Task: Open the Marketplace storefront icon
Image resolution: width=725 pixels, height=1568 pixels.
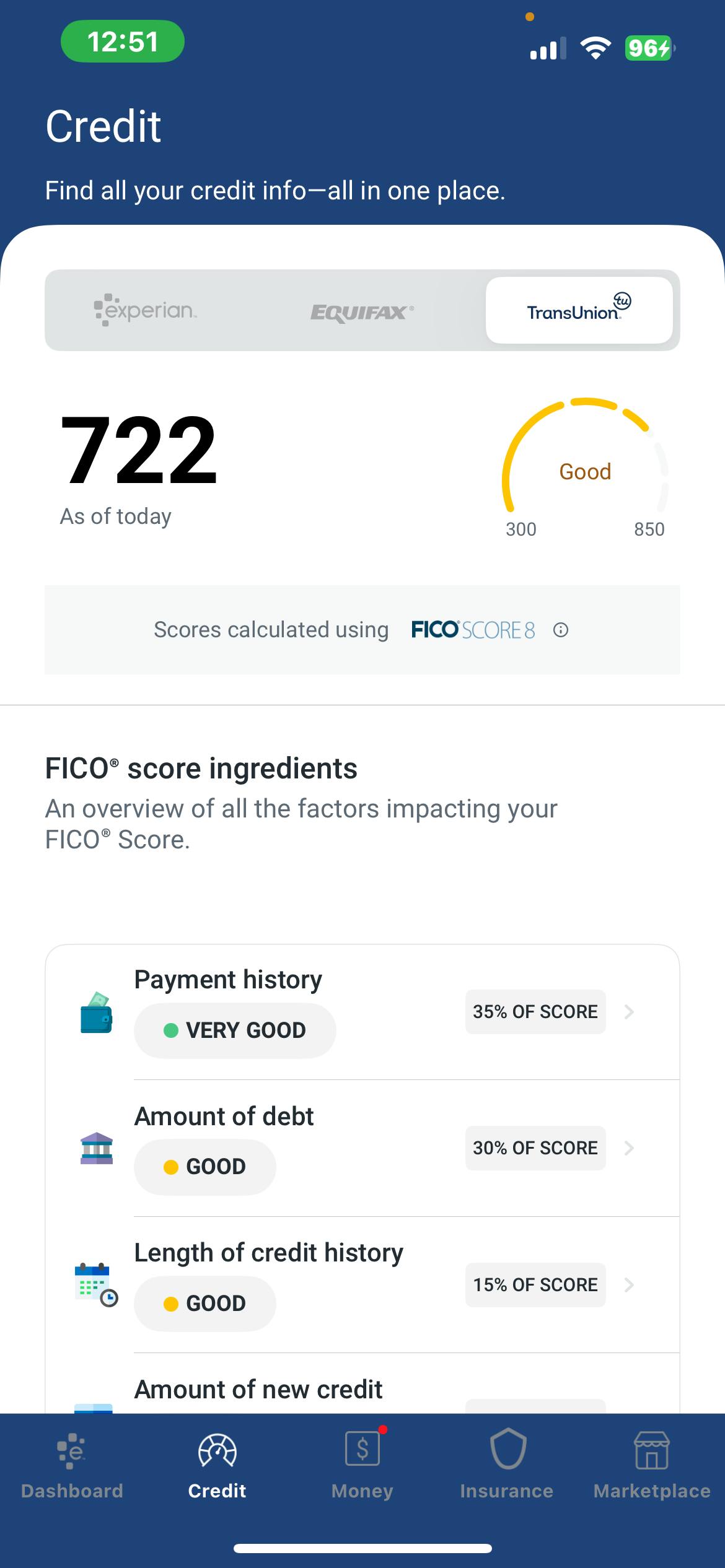Action: click(651, 1451)
